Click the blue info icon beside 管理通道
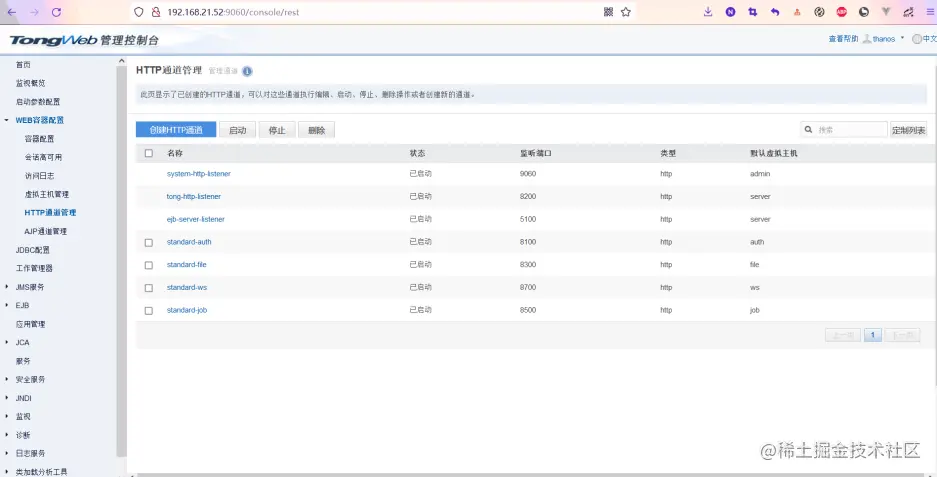Image resolution: width=937 pixels, height=477 pixels. pyautogui.click(x=247, y=71)
